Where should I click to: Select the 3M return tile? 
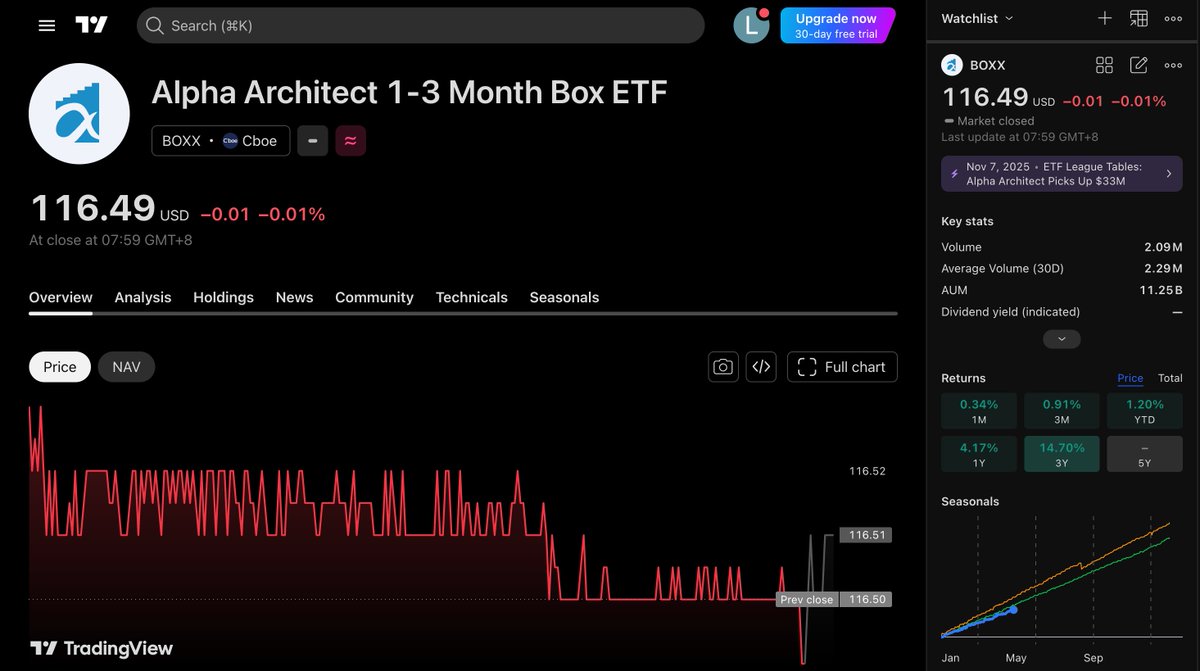[1062, 411]
